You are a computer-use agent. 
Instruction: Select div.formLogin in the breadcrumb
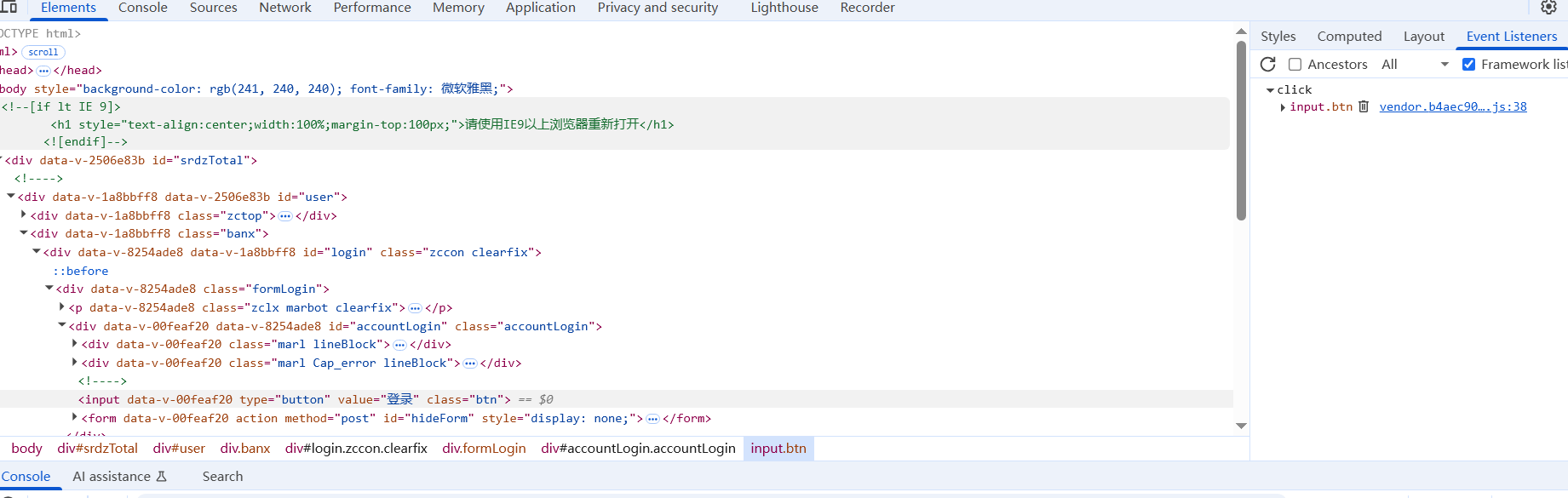(484, 449)
